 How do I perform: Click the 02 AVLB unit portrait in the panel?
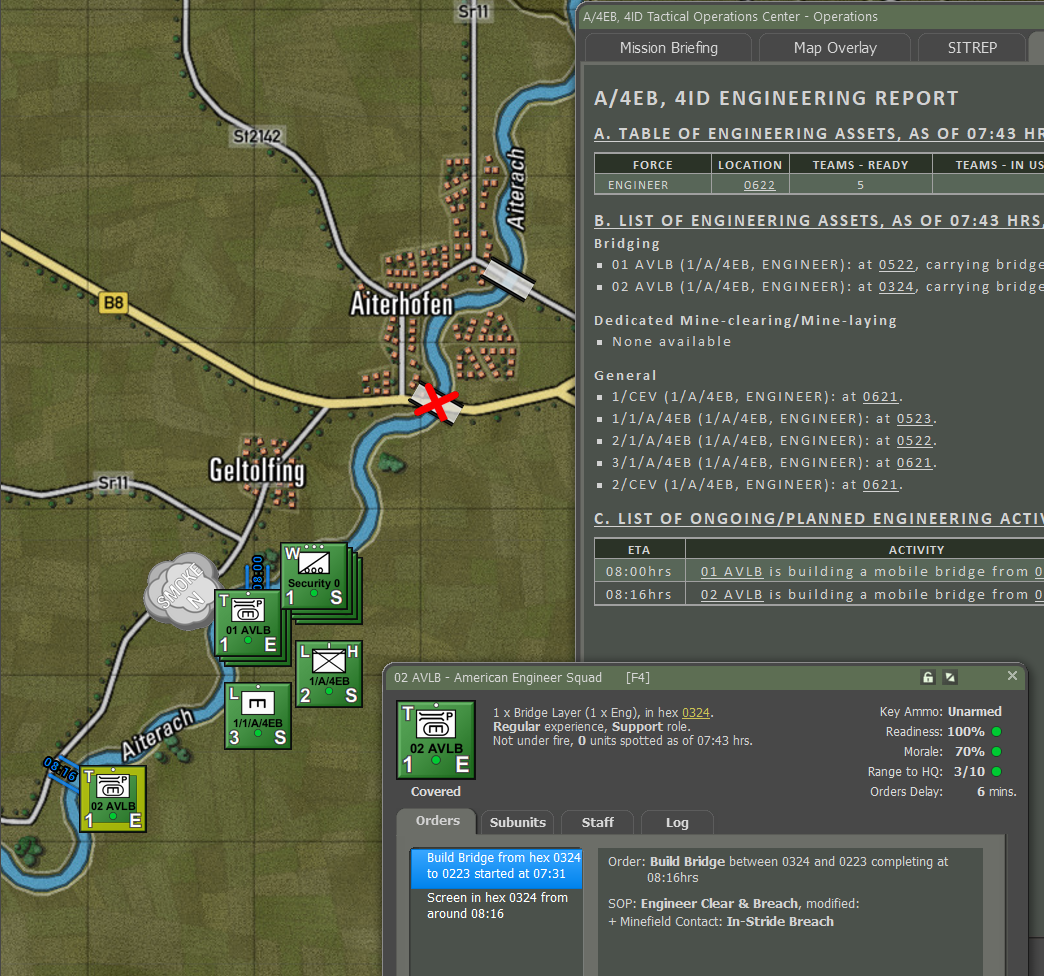[x=435, y=739]
